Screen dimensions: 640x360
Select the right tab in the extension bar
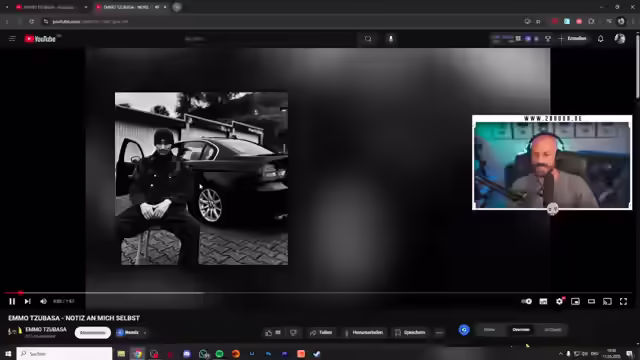pyautogui.click(x=553, y=330)
